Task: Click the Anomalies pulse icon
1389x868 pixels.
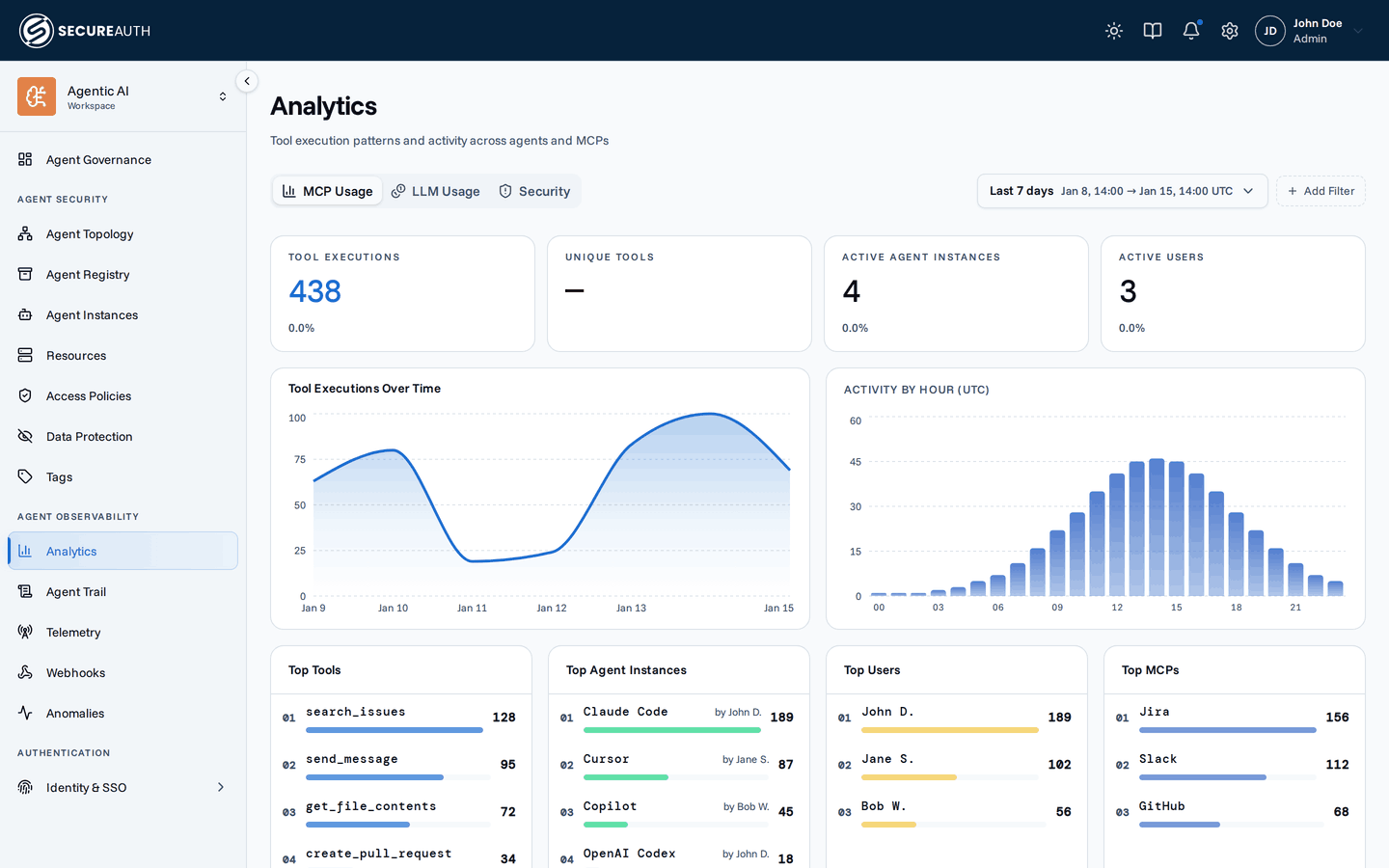Action: 25,713
